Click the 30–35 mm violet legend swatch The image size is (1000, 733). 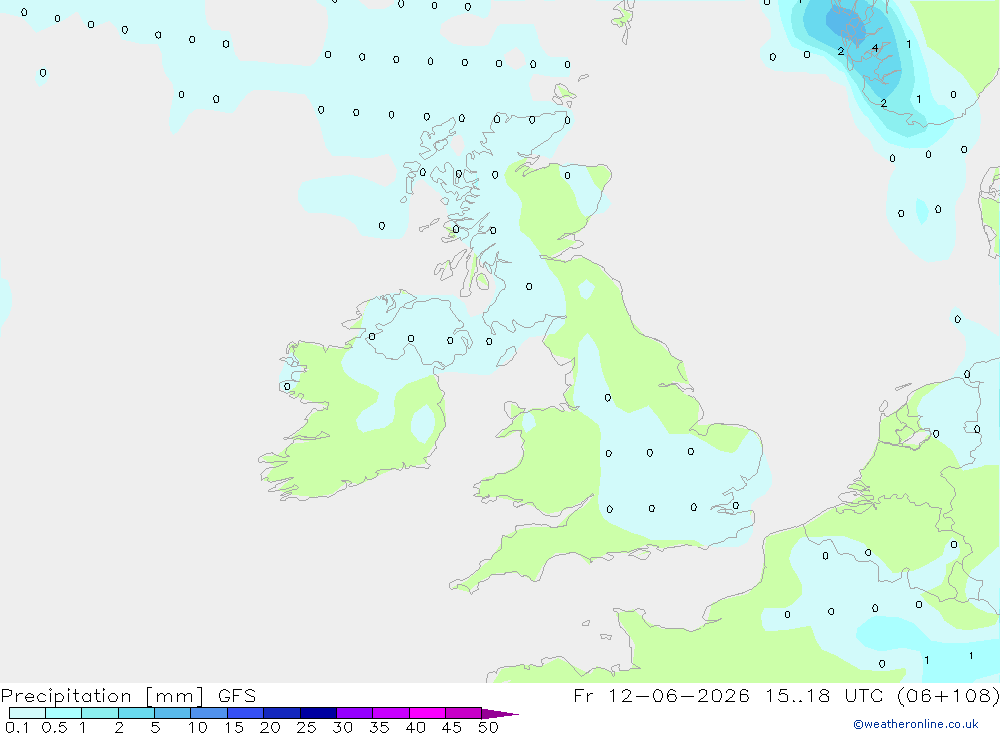355,713
